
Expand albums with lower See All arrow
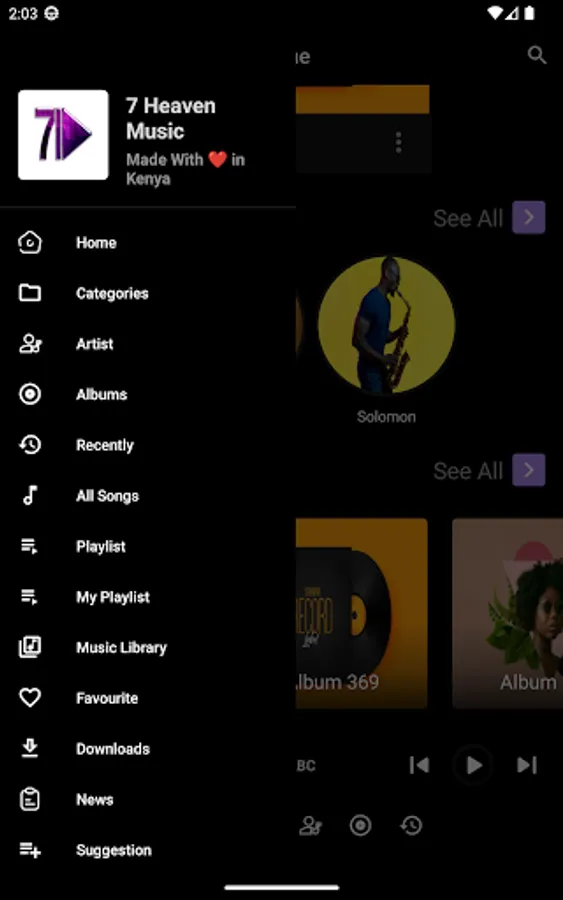tap(529, 470)
